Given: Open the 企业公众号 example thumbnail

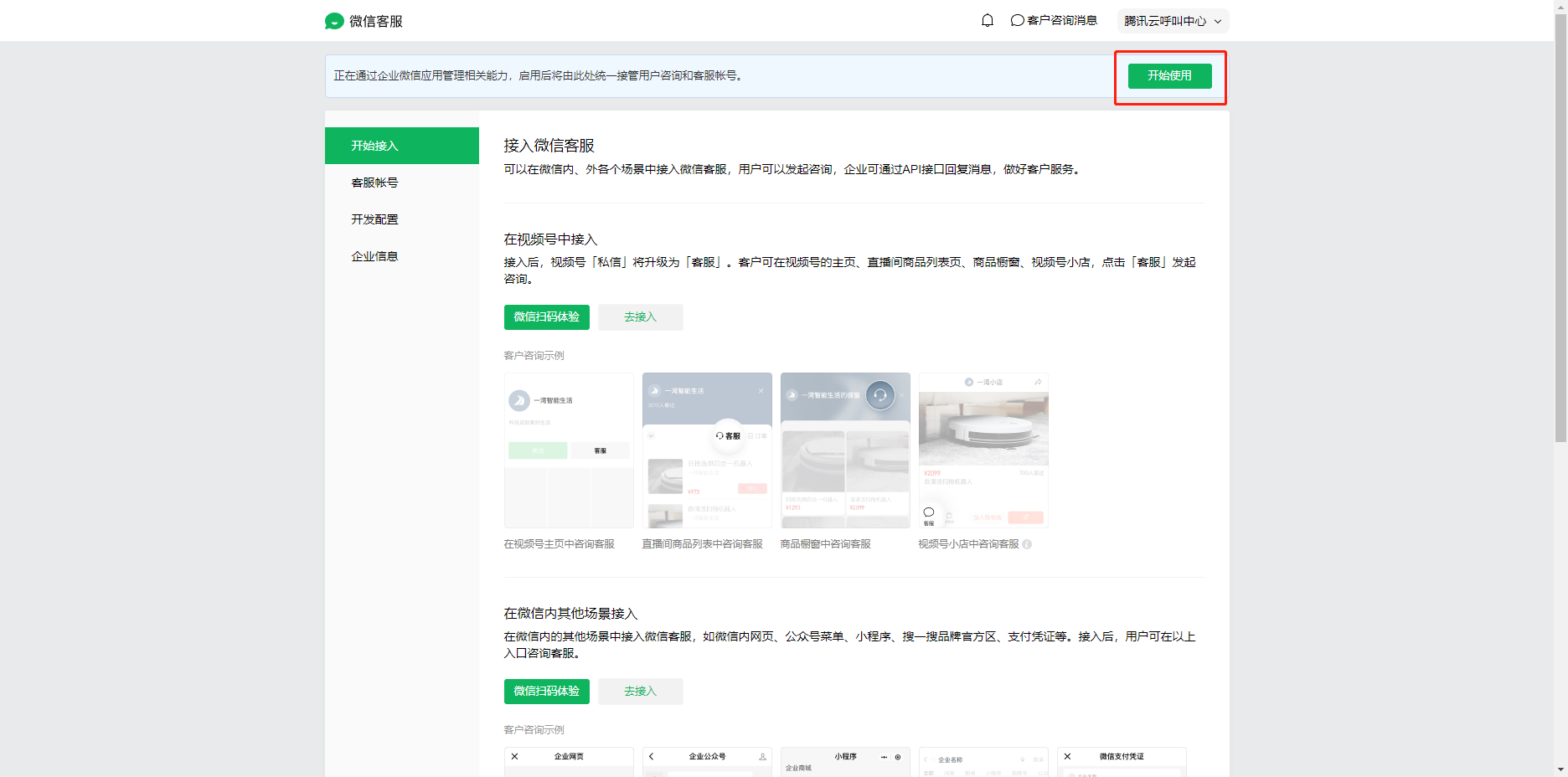Looking at the screenshot, I should click(x=707, y=762).
